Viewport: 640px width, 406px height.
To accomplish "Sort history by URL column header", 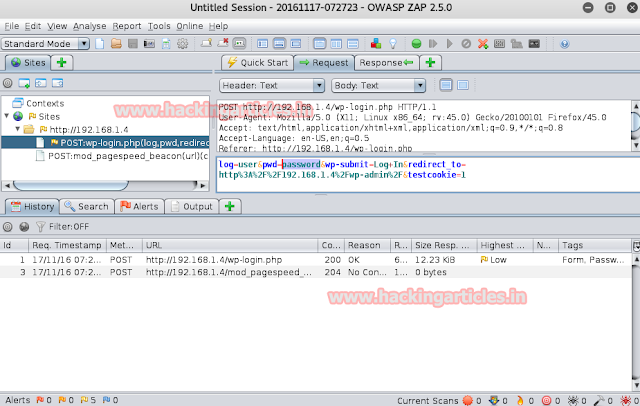I will 230,245.
